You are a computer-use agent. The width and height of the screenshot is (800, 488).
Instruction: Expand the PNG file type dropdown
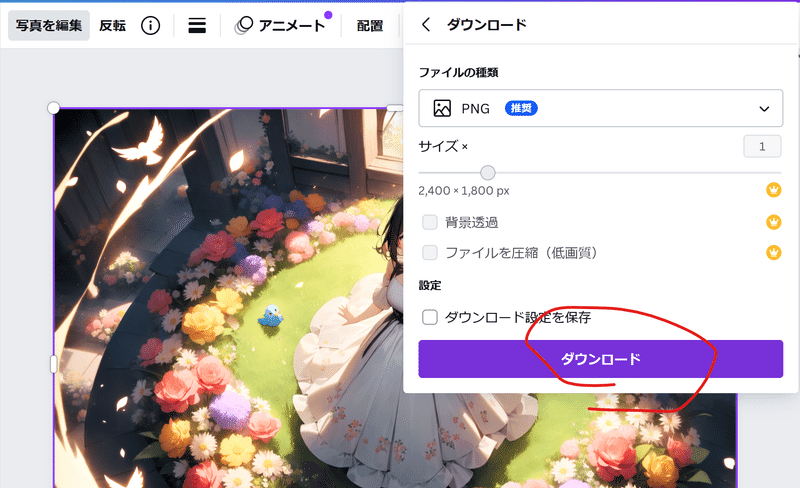(x=601, y=108)
